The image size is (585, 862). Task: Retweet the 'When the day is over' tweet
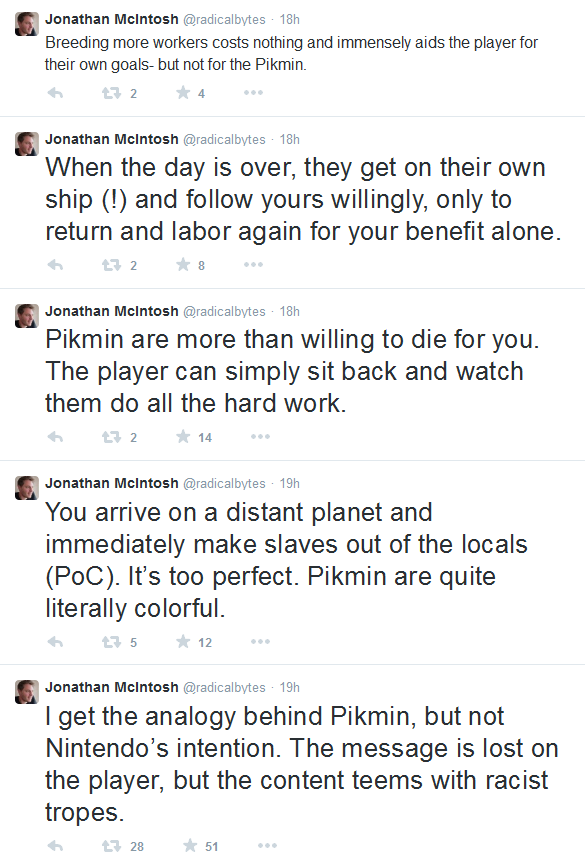112,266
